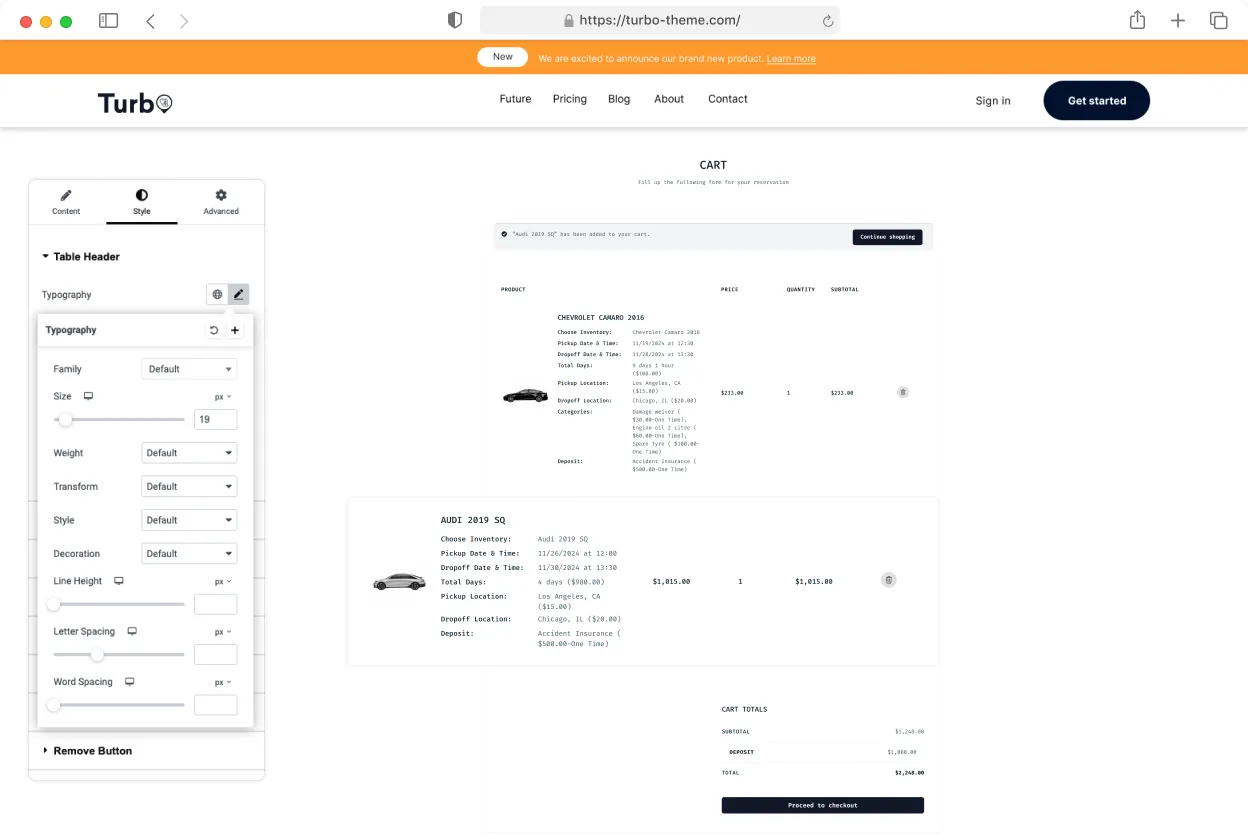Click the Line Height responsive device icon

[x=119, y=581]
